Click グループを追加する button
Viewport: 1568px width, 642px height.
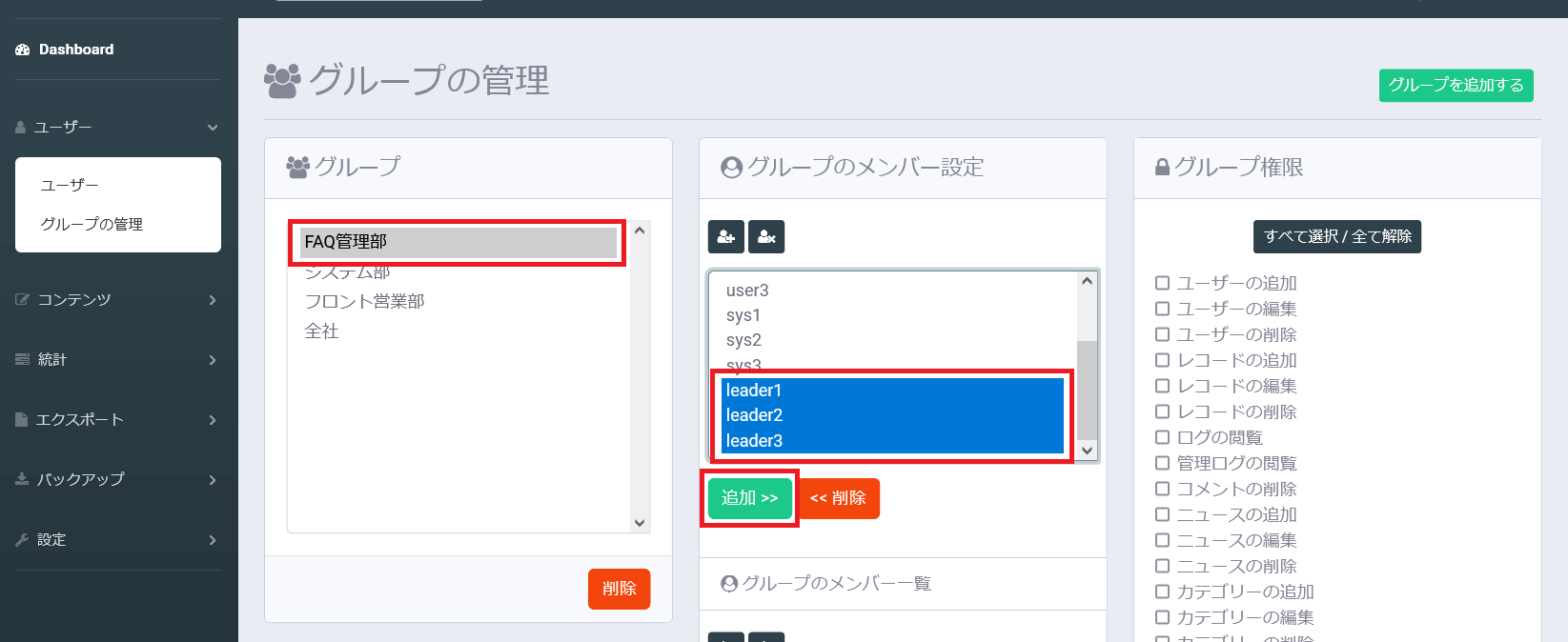(1456, 85)
